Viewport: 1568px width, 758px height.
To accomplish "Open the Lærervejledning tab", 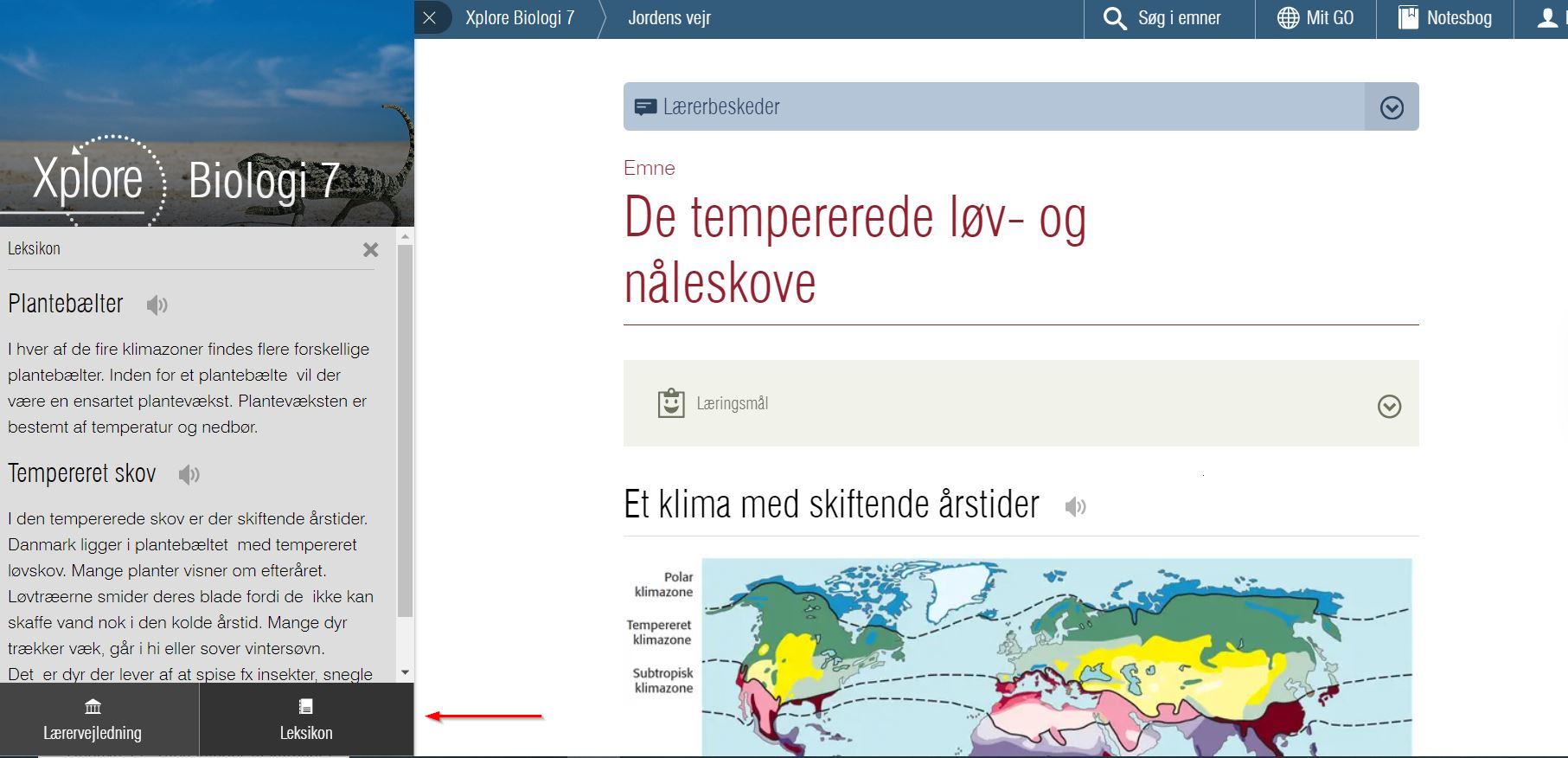I will [x=93, y=720].
